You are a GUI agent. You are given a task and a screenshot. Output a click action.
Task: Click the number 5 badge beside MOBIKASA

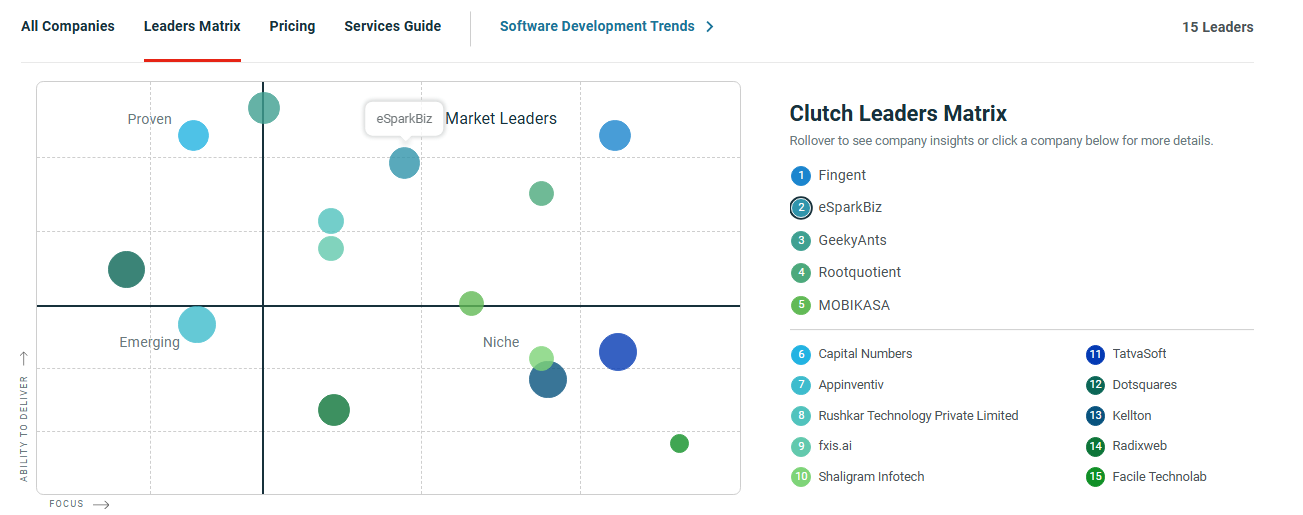click(801, 306)
